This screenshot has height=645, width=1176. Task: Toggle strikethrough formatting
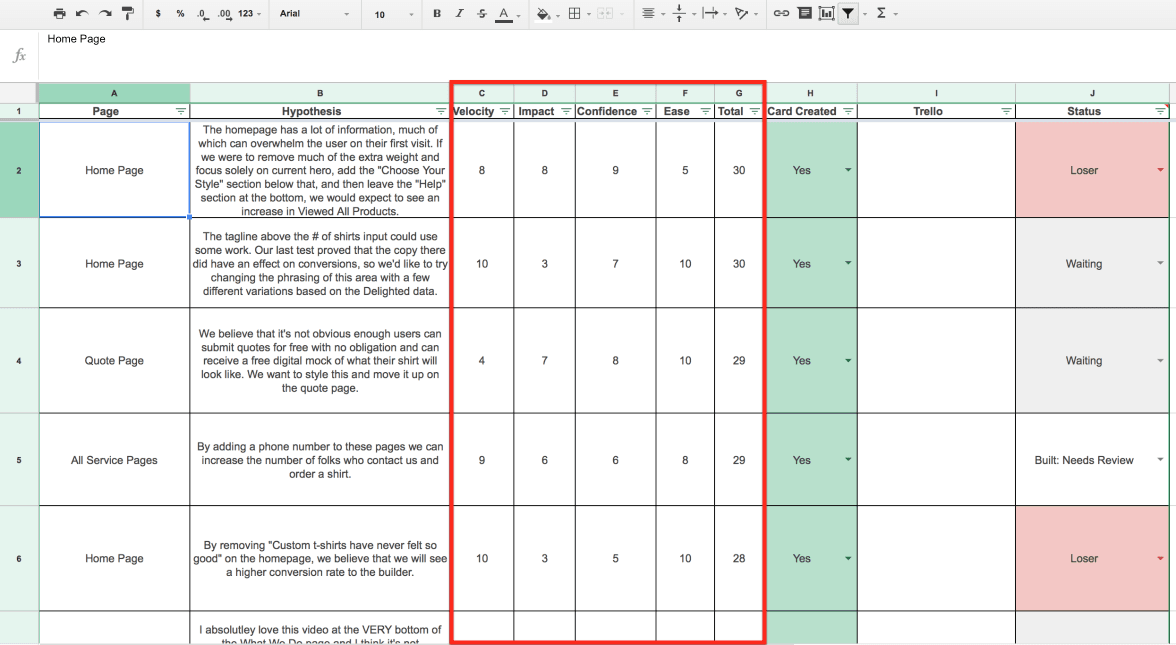coord(481,14)
